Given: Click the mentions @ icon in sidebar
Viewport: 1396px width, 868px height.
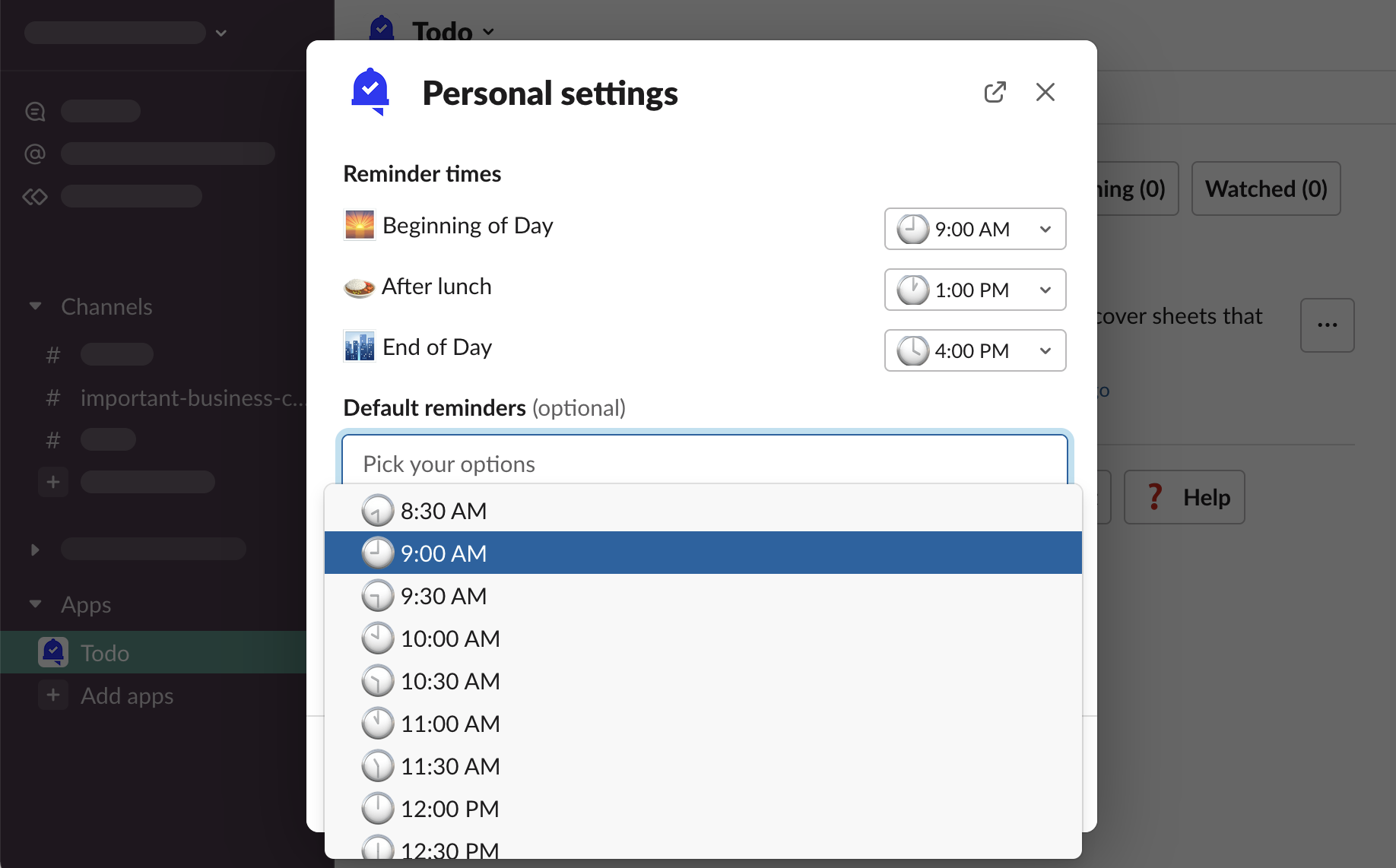Looking at the screenshot, I should click(x=35, y=154).
